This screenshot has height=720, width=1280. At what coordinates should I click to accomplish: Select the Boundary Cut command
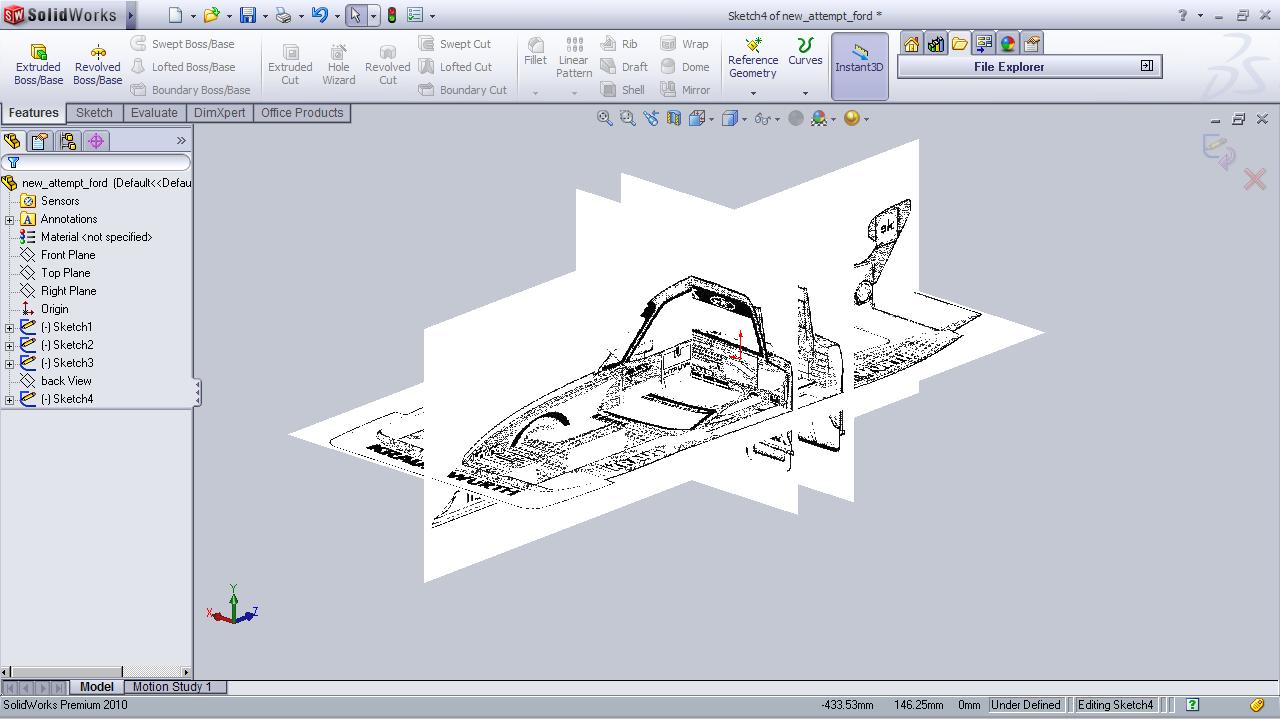(x=463, y=90)
